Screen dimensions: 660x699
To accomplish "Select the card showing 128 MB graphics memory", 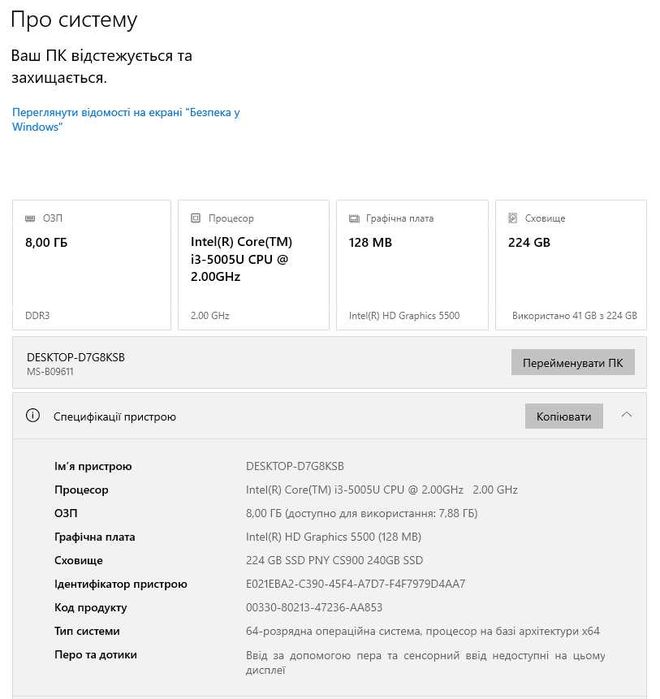I will click(x=408, y=265).
